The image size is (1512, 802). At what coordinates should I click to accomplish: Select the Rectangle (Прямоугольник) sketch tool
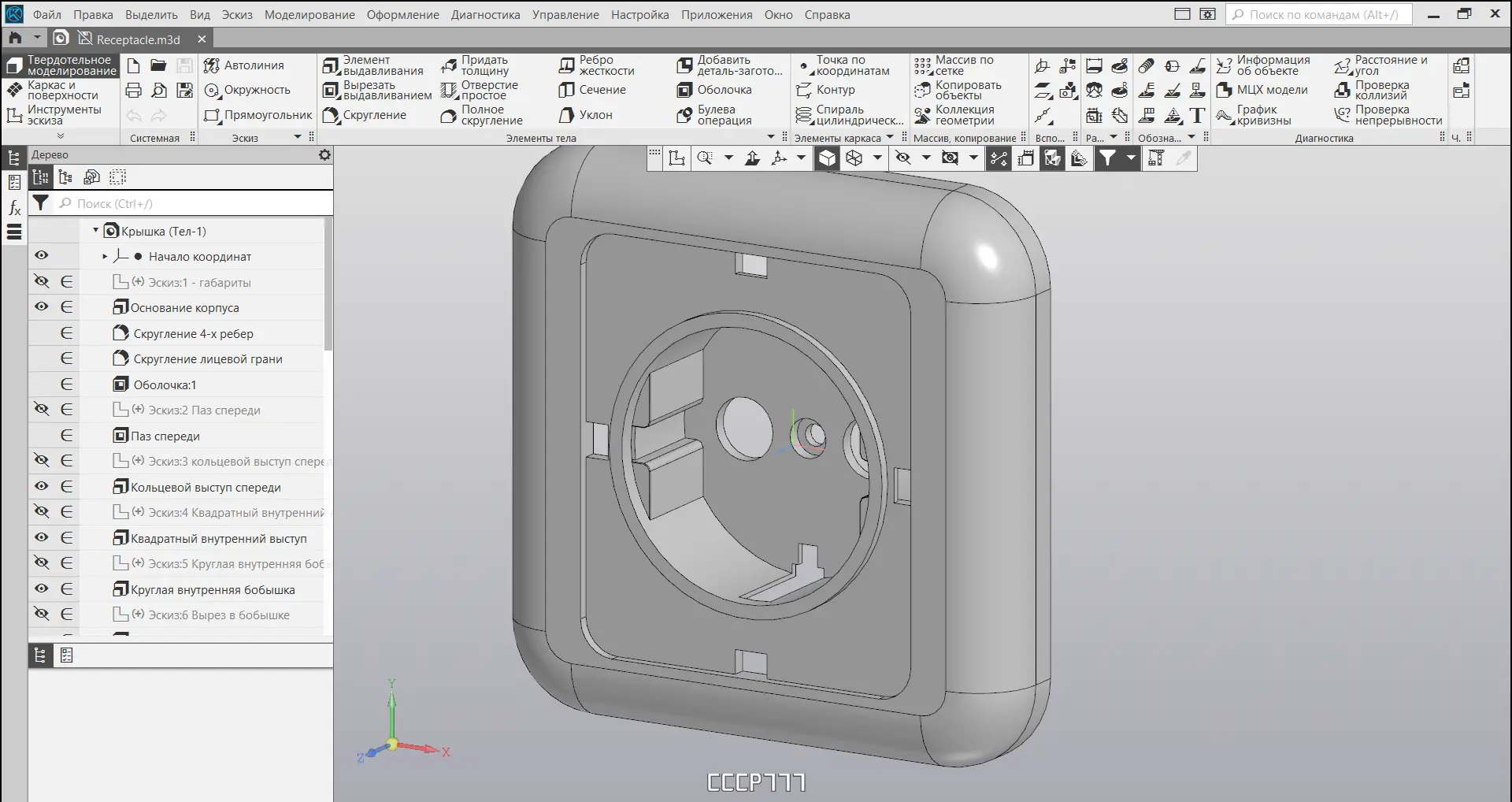pos(258,115)
